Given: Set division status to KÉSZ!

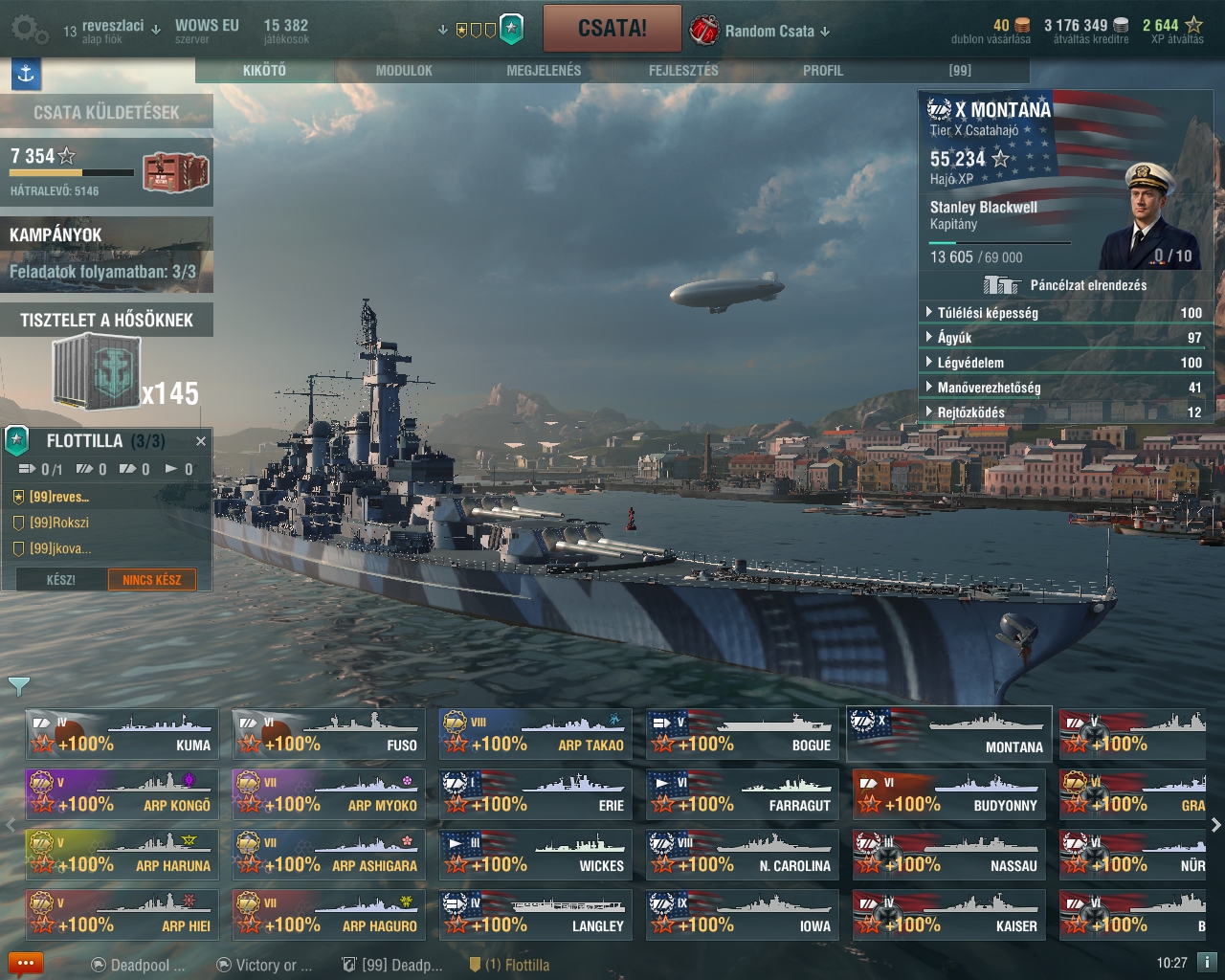Looking at the screenshot, I should click(x=60, y=579).
